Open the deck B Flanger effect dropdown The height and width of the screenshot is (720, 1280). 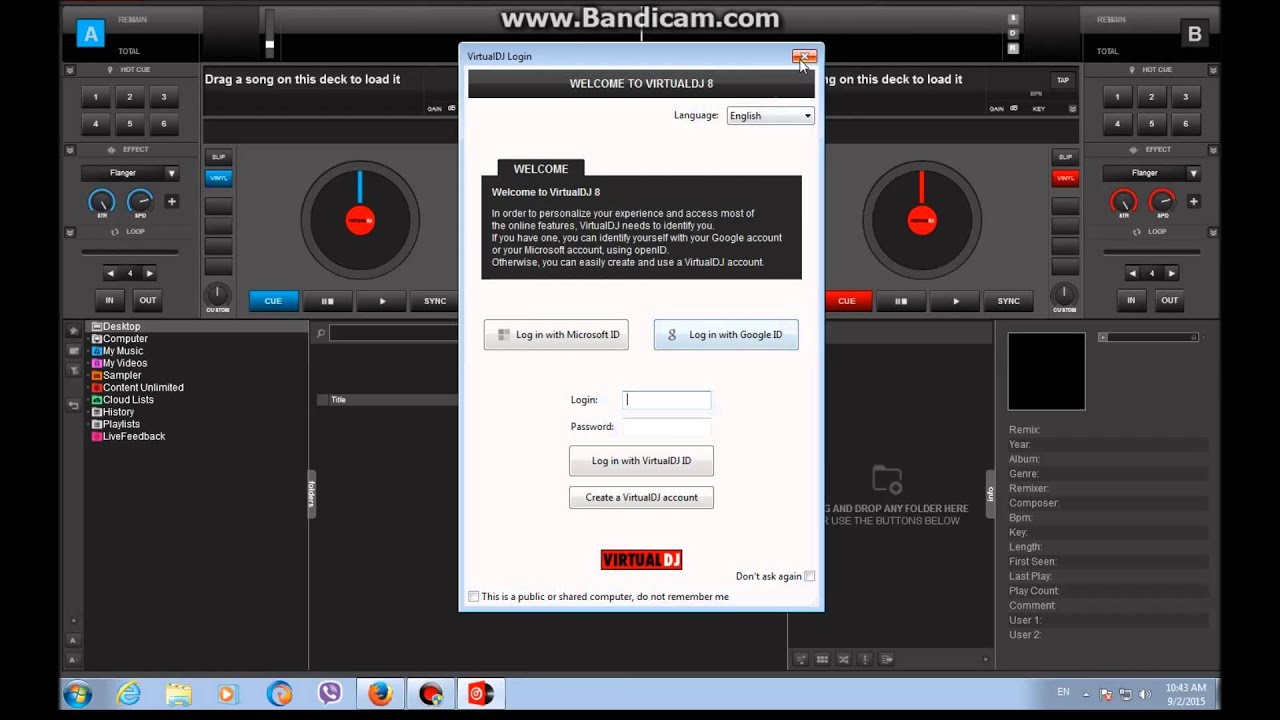[1152, 173]
